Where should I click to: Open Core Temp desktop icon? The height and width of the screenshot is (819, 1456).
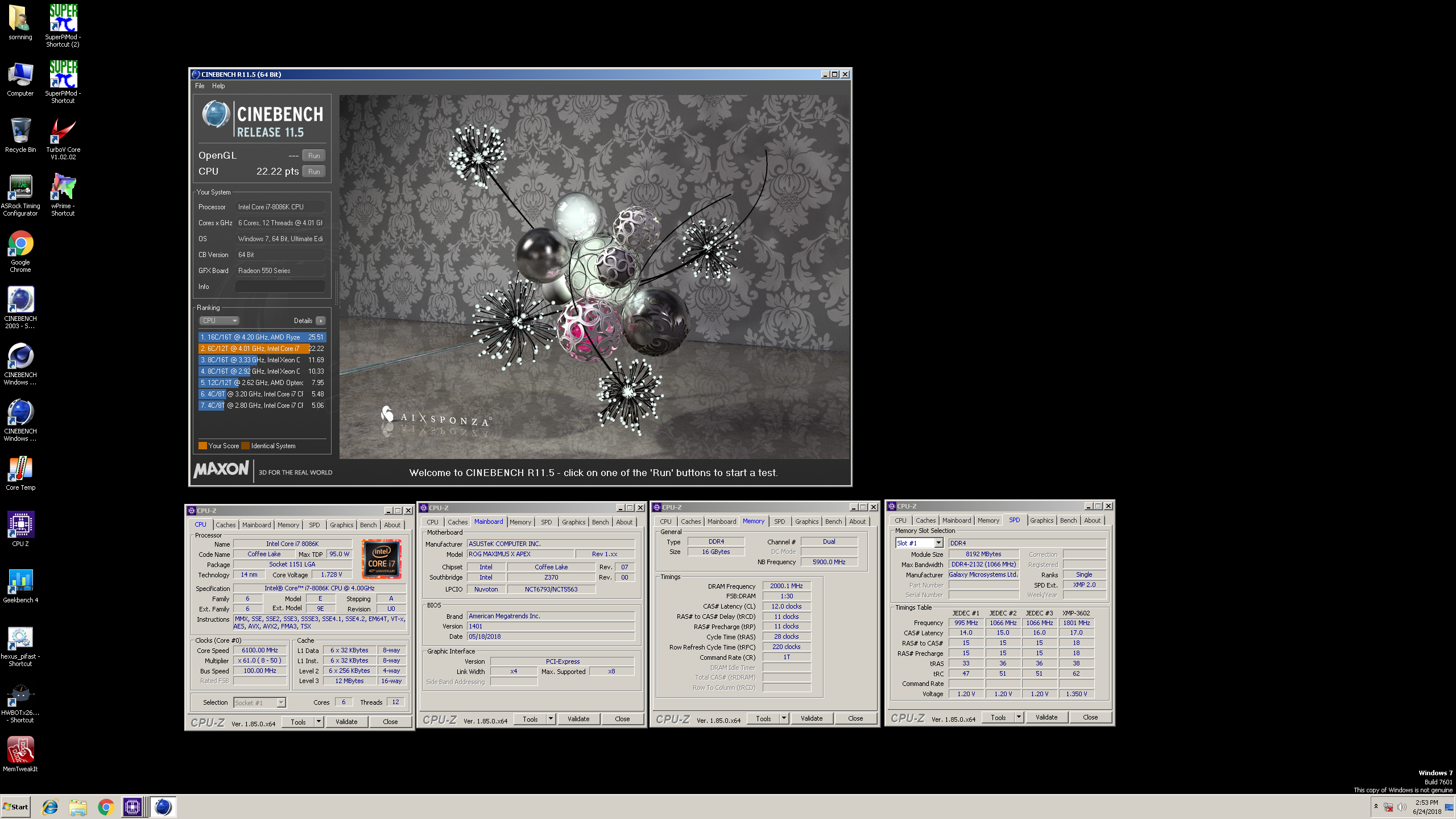point(20,473)
